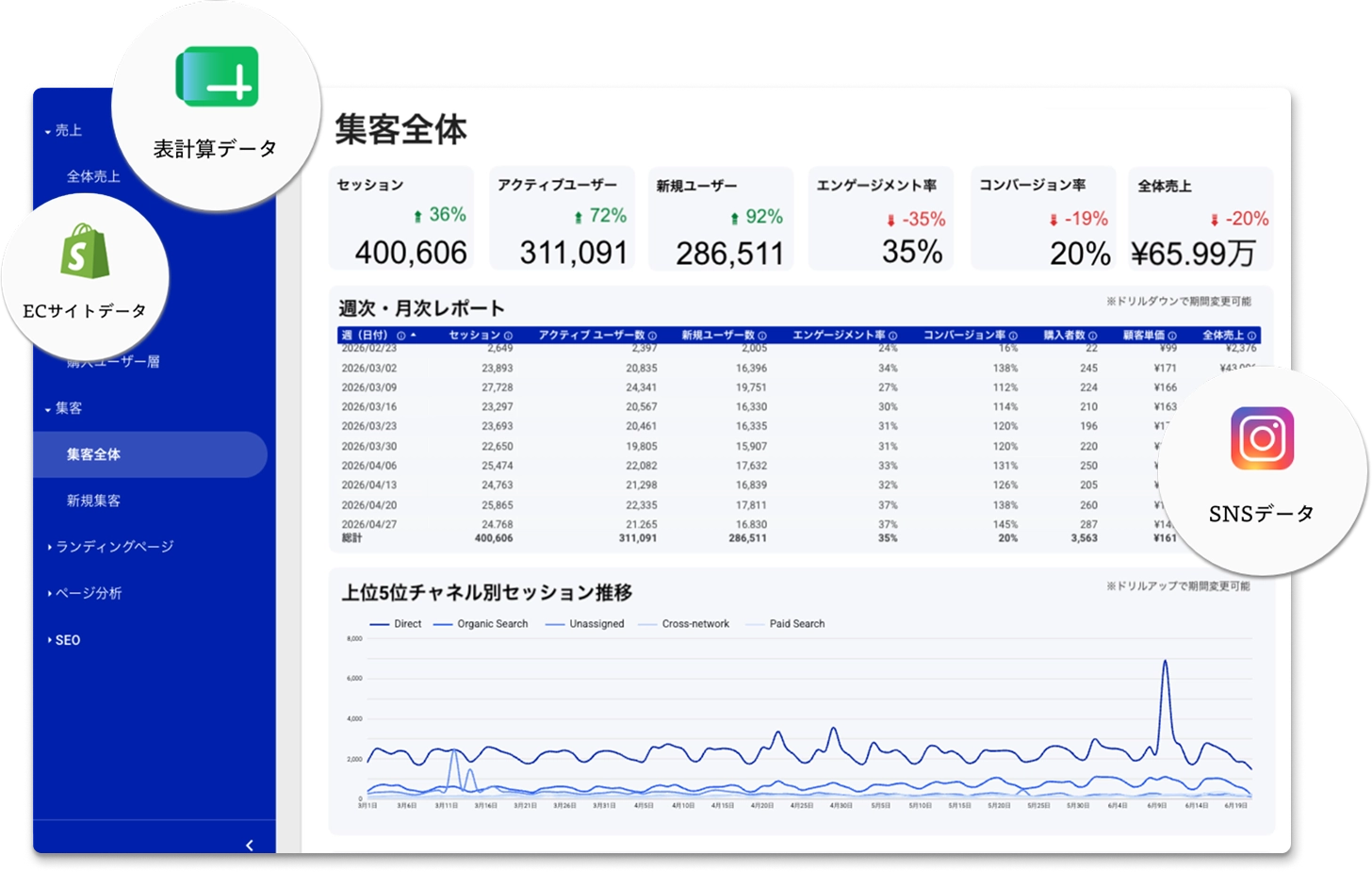Click the コンバージョン率 scorecard 20%
The width and height of the screenshot is (1372, 872).
point(1080,254)
